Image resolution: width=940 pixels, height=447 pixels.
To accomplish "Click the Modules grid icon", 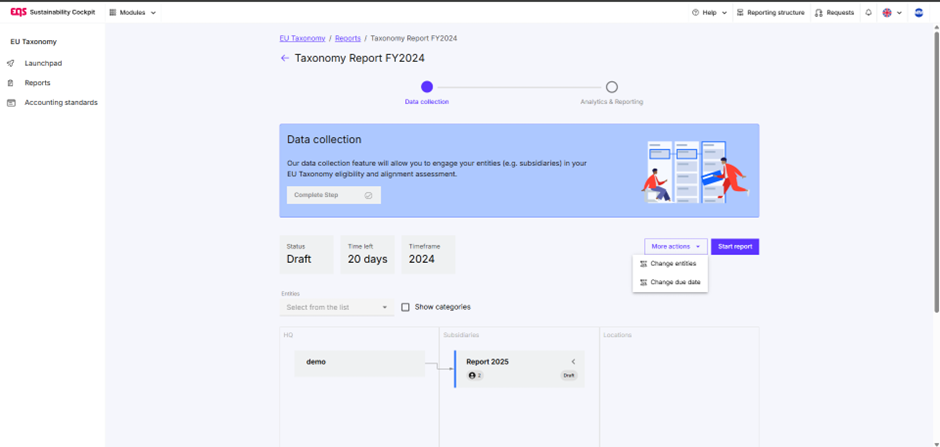I will click(x=113, y=12).
